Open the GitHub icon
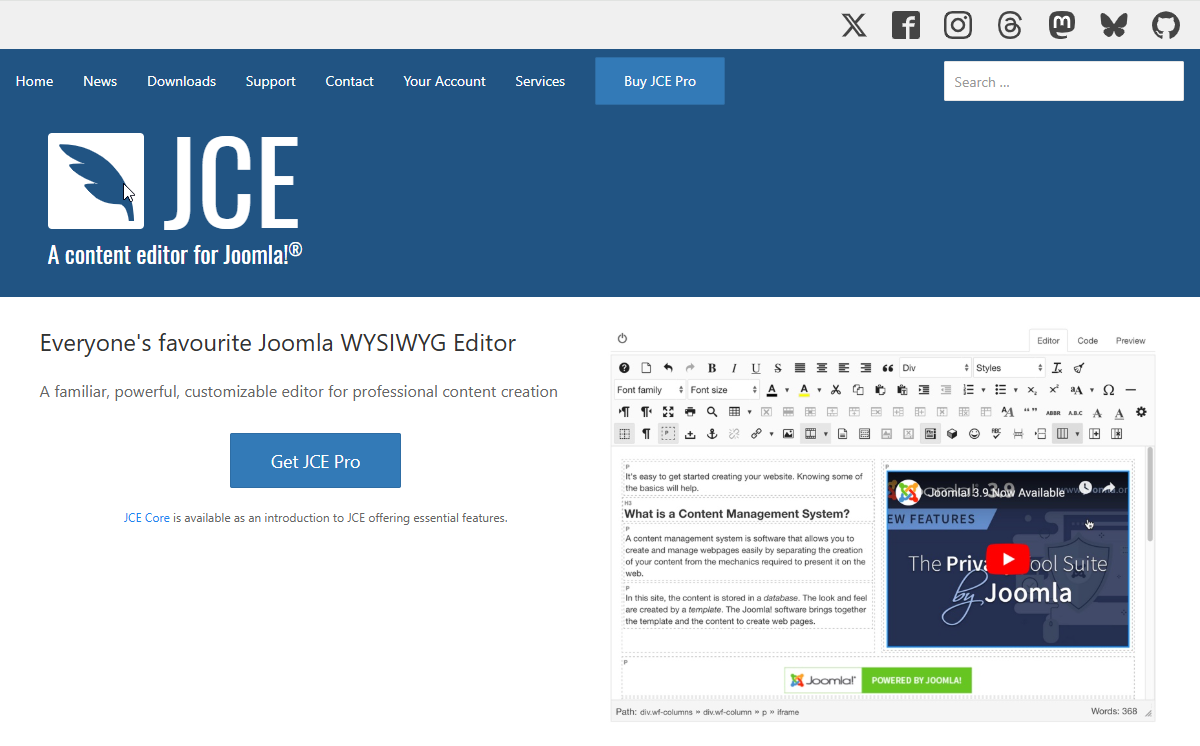 tap(1166, 25)
